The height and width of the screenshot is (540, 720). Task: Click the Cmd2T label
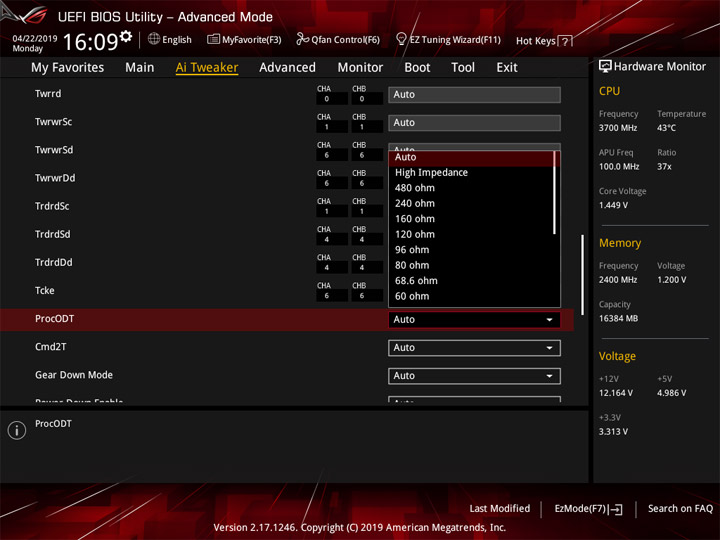pos(51,347)
